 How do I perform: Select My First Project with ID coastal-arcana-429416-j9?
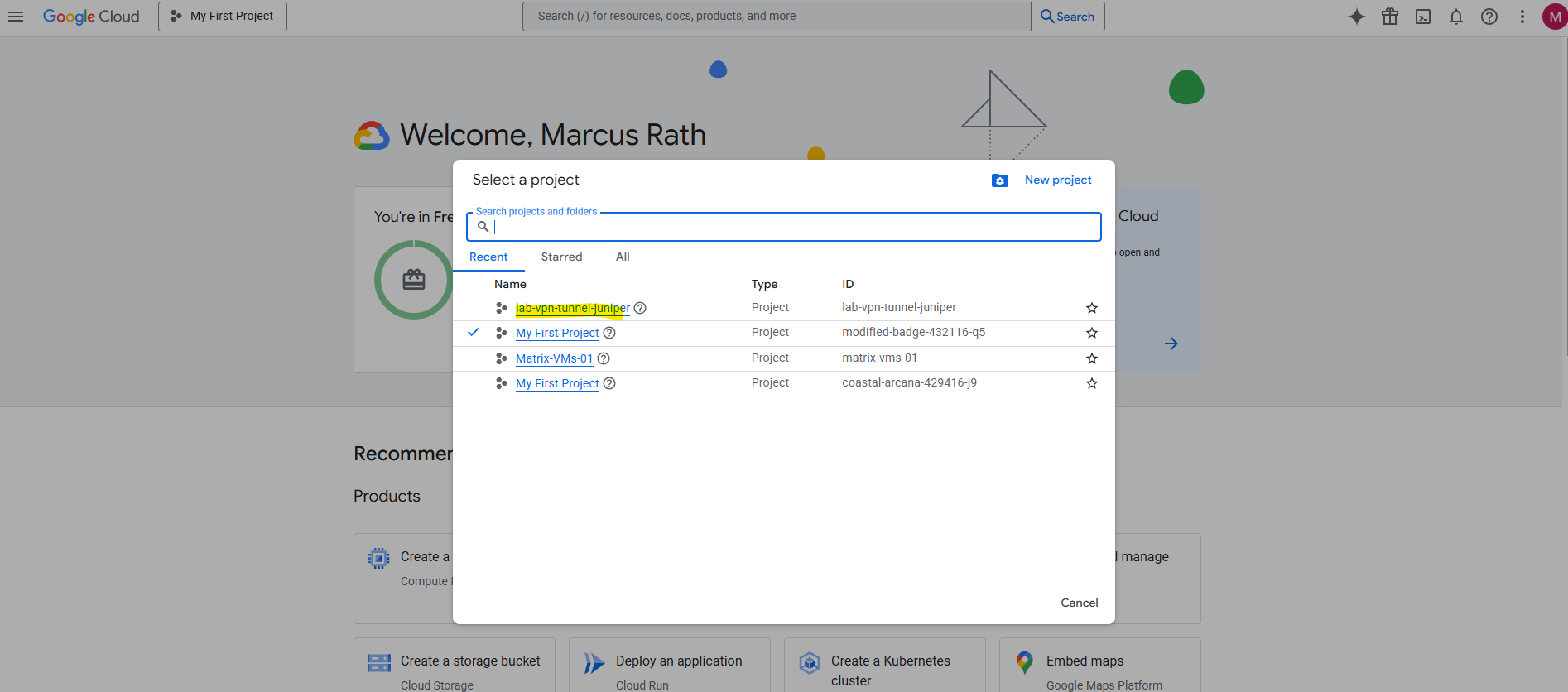(557, 383)
